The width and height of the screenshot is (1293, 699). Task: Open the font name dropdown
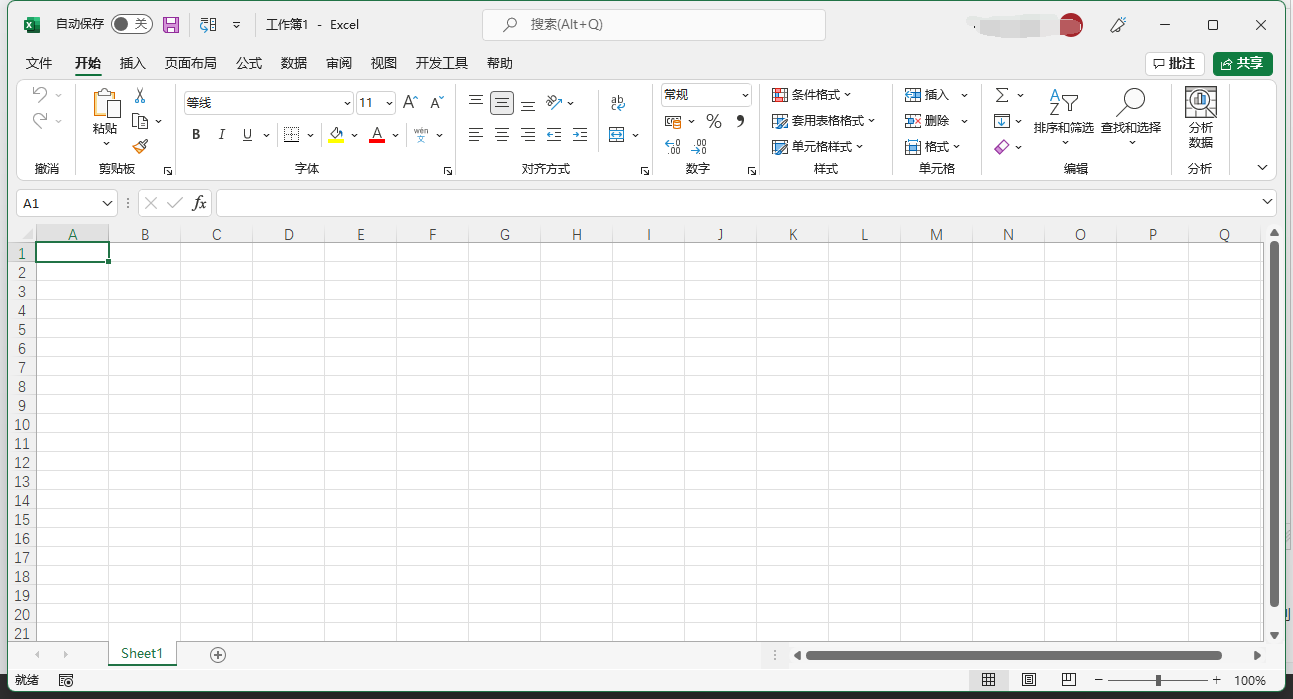tap(347, 103)
